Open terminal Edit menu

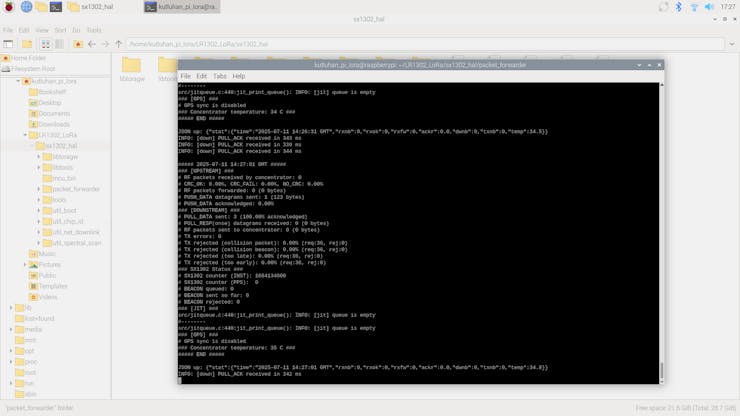(x=202, y=76)
